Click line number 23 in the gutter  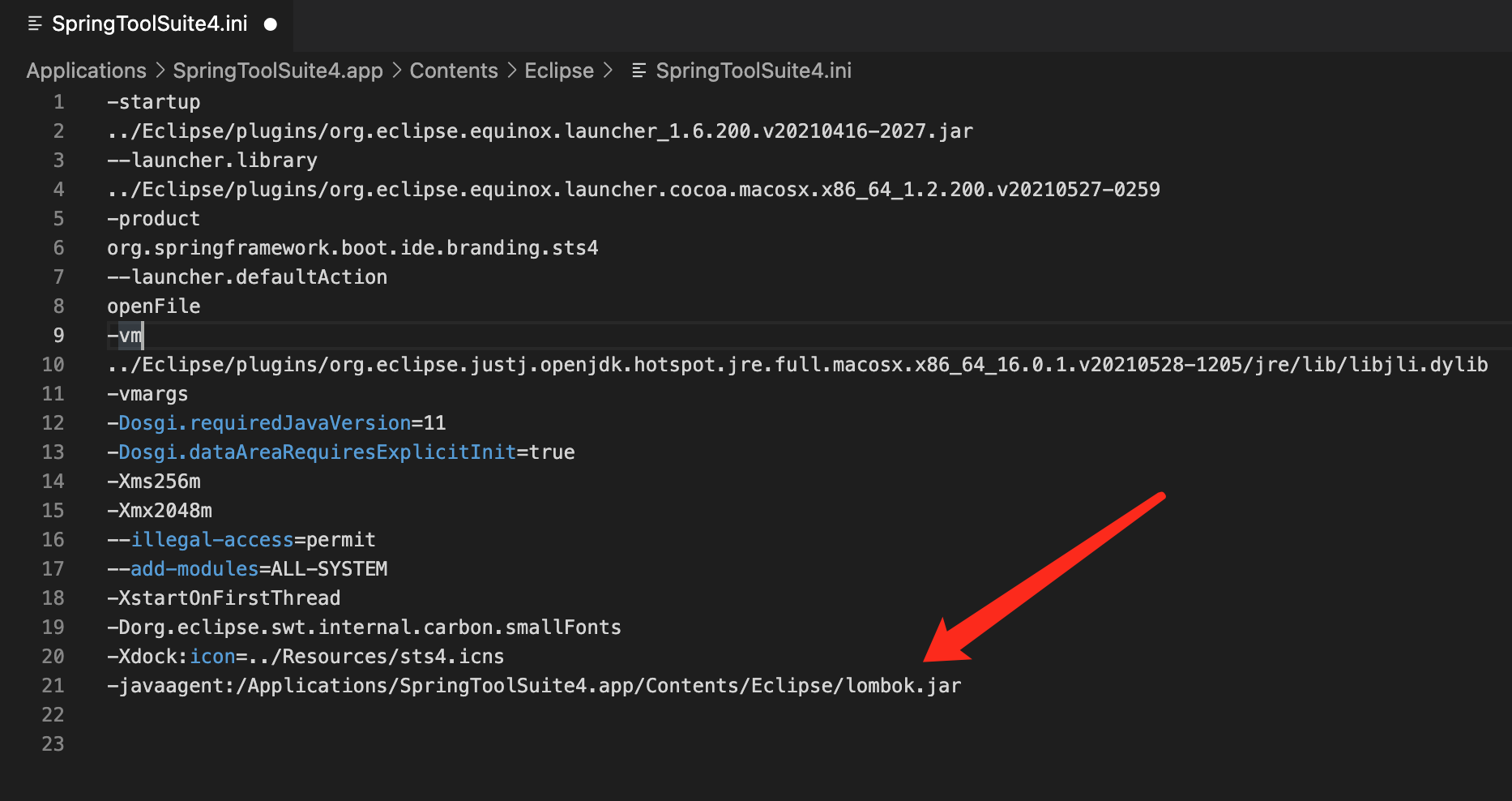click(53, 744)
